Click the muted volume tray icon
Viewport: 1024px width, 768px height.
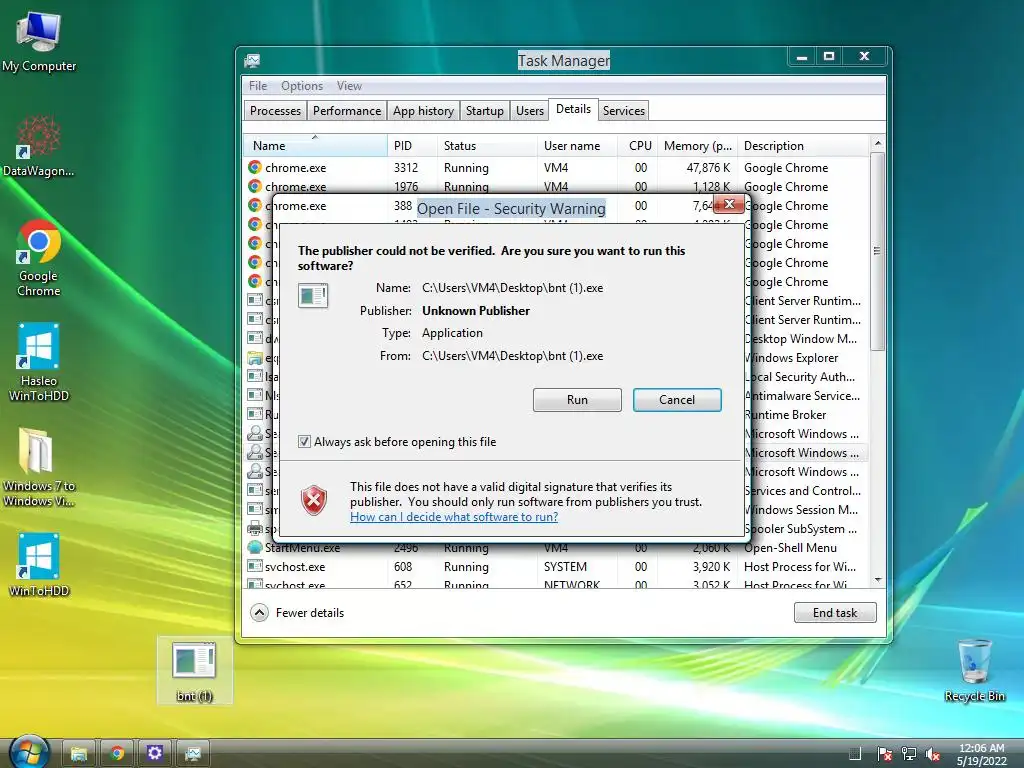(933, 754)
